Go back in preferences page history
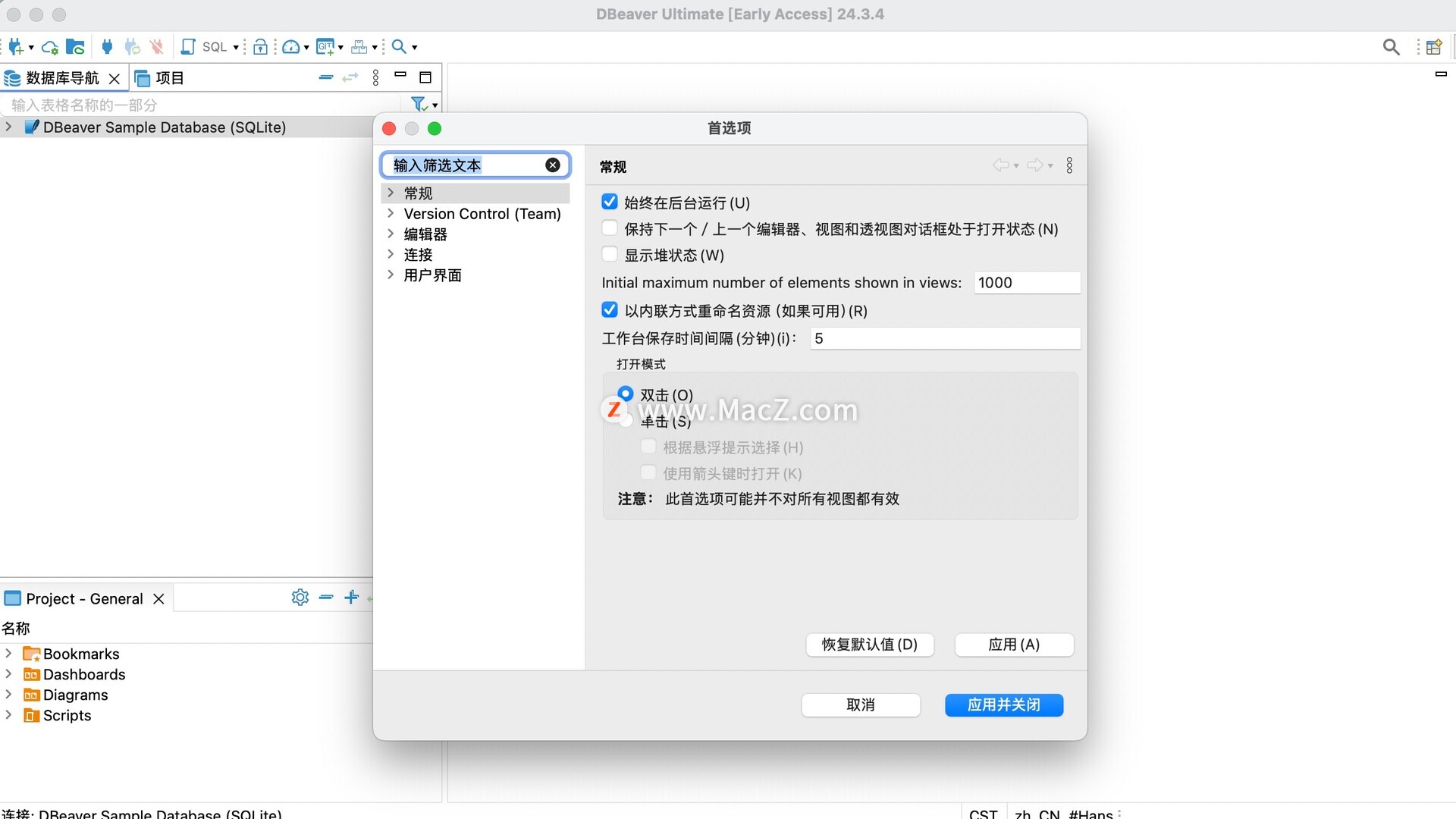 tap(1001, 165)
